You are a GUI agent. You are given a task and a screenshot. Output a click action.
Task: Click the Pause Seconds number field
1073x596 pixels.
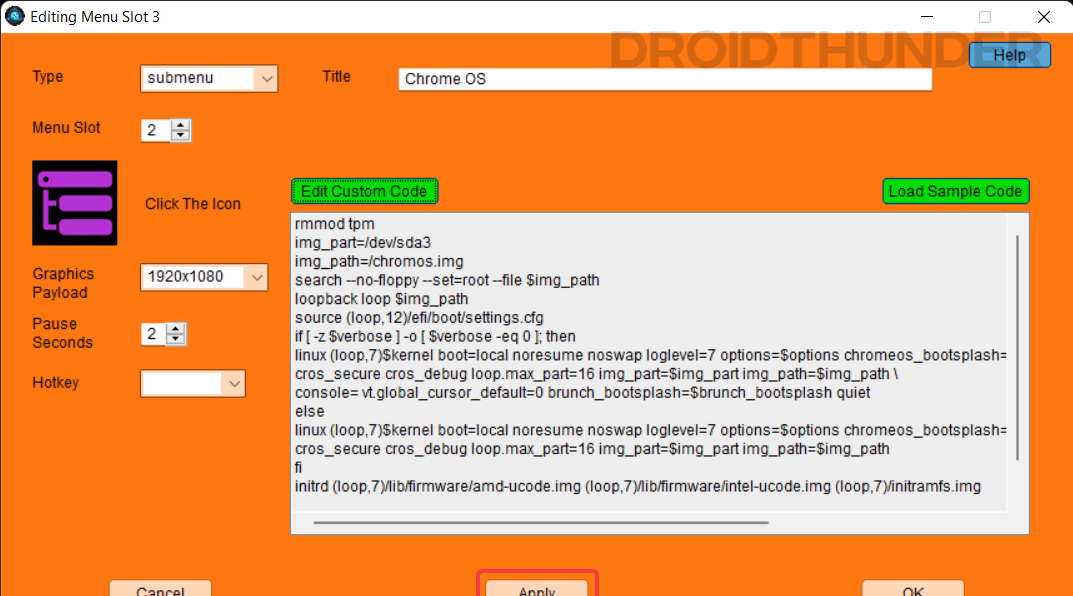click(x=153, y=334)
